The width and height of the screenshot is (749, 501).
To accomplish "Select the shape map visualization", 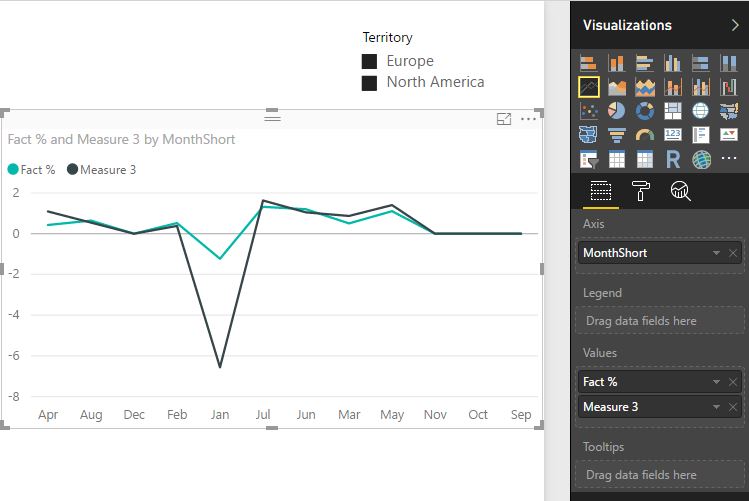I will (x=588, y=135).
